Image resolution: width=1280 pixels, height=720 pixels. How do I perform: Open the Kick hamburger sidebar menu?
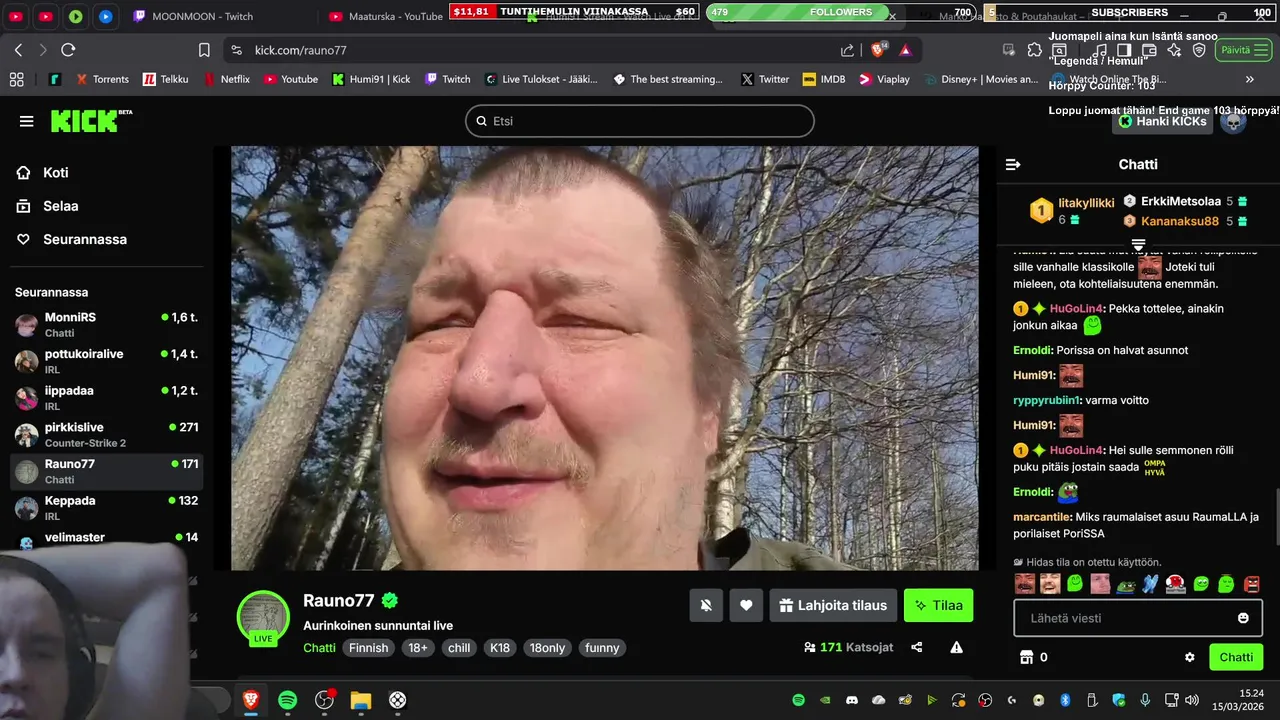tap(26, 121)
